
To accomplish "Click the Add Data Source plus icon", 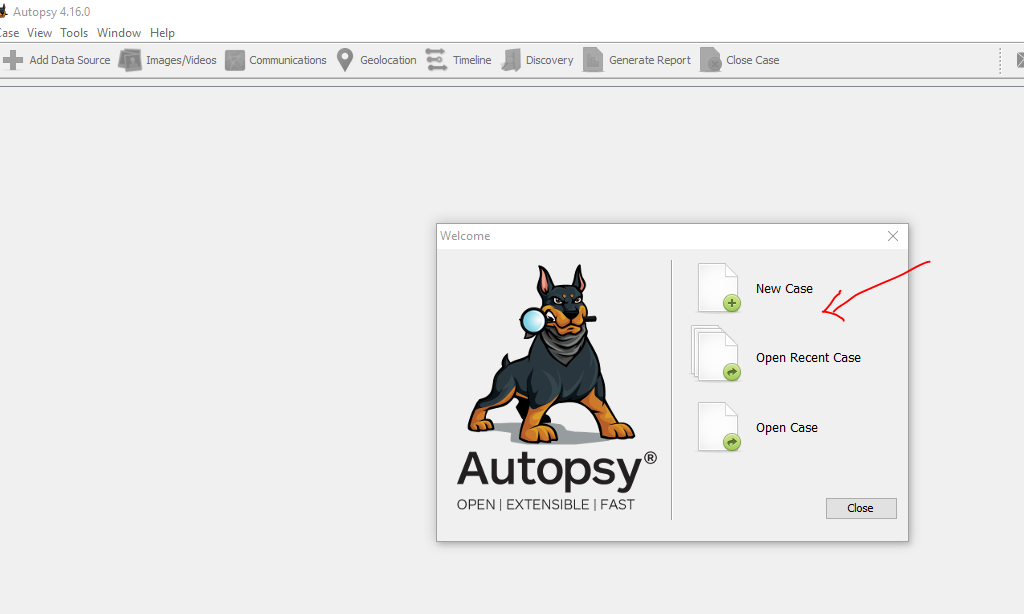I will pos(12,60).
